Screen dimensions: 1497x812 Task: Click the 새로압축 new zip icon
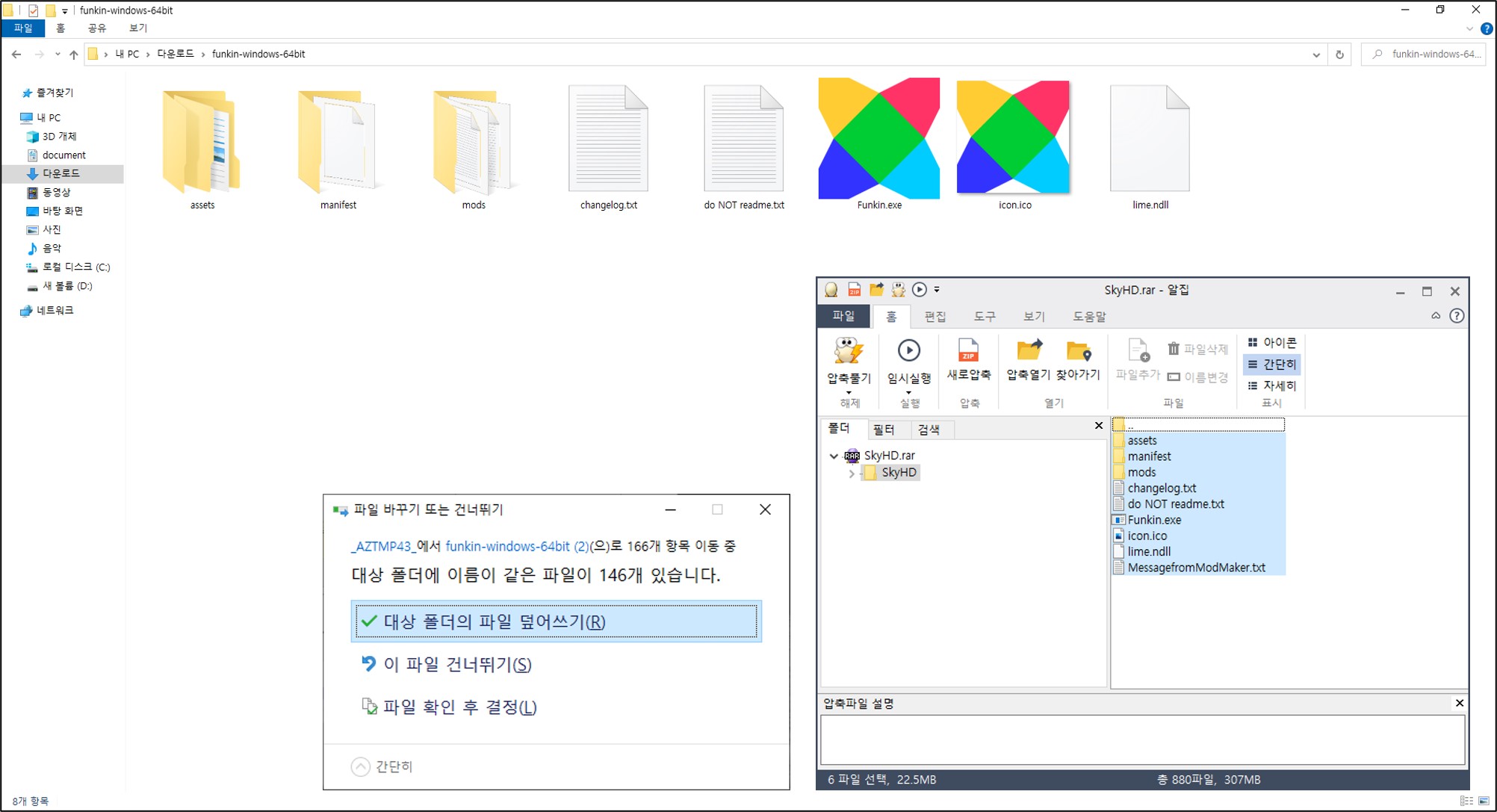(968, 351)
